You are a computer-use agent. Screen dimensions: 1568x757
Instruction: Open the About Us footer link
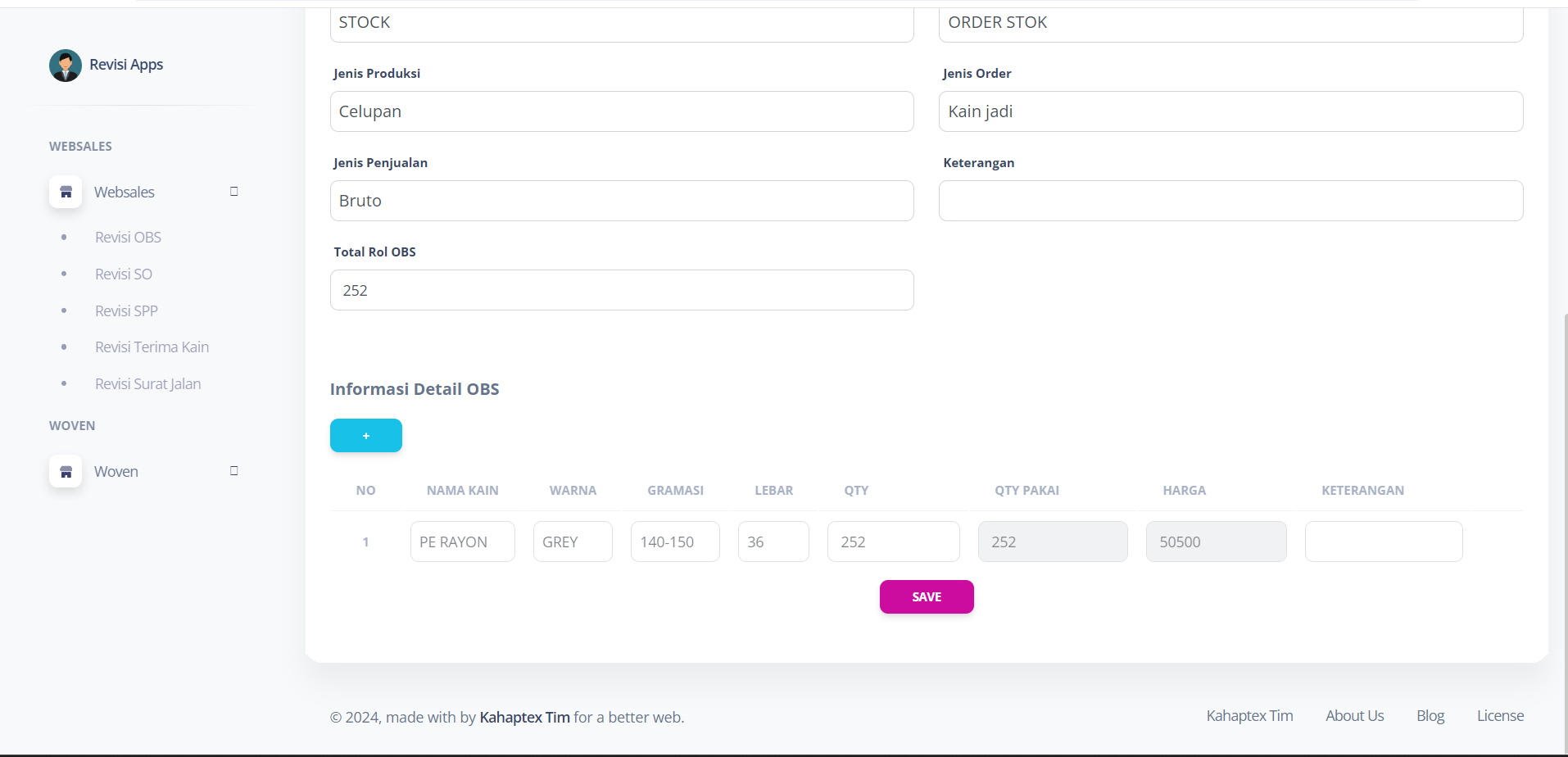click(x=1354, y=716)
